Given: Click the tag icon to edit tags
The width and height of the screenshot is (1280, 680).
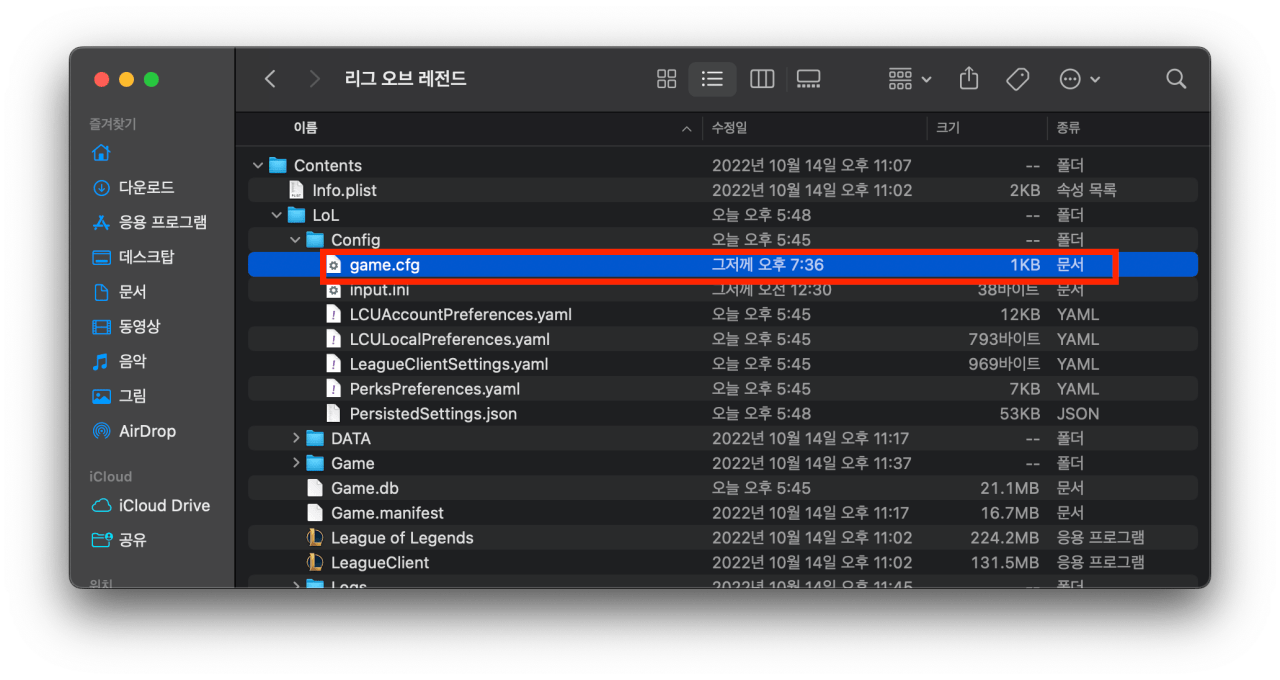Looking at the screenshot, I should pyautogui.click(x=1017, y=79).
